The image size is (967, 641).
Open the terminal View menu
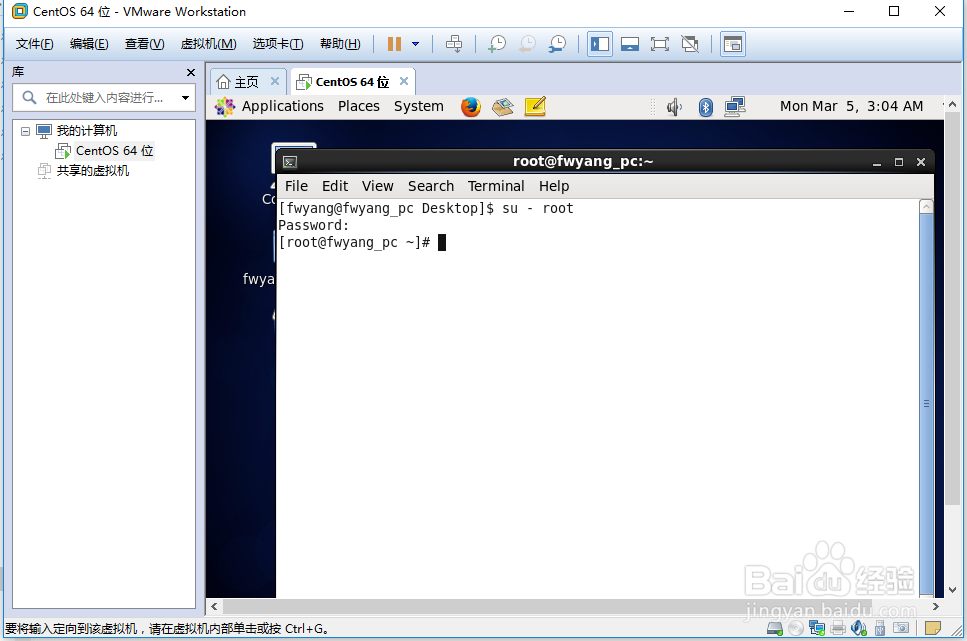(x=377, y=186)
